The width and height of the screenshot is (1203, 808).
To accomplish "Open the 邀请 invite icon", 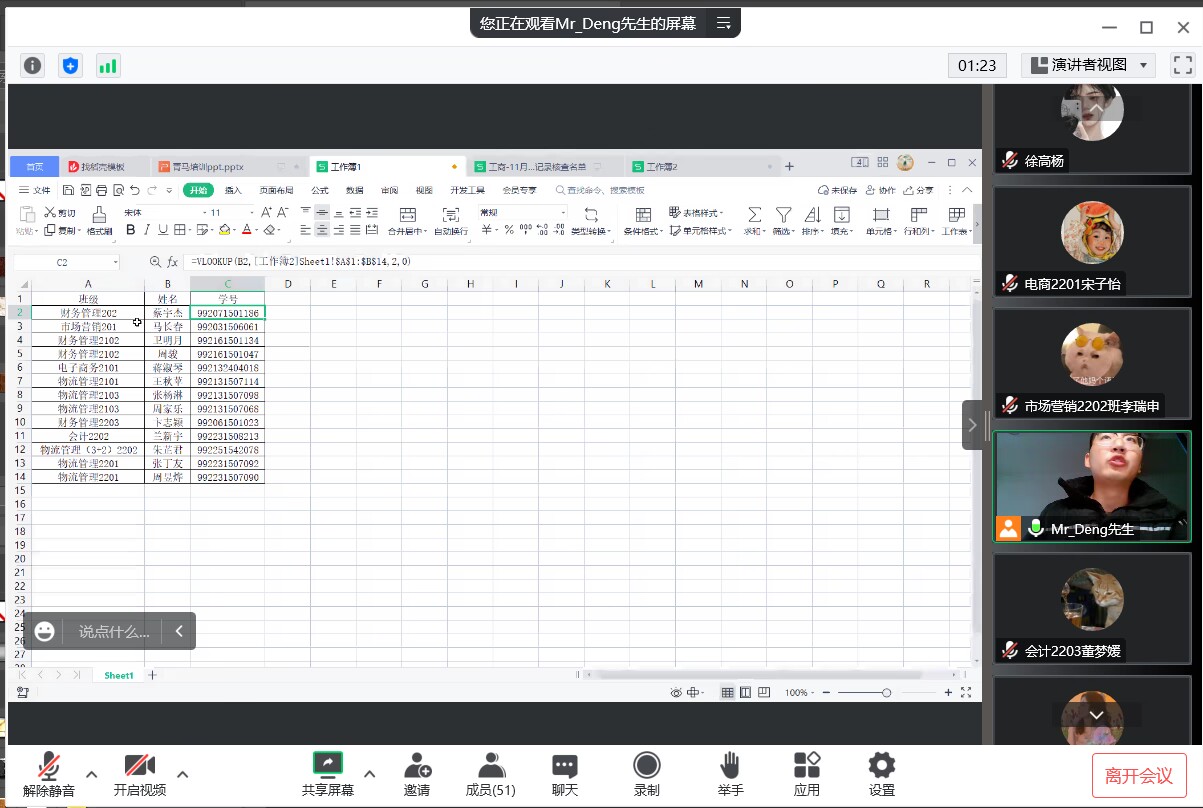I will (417, 774).
